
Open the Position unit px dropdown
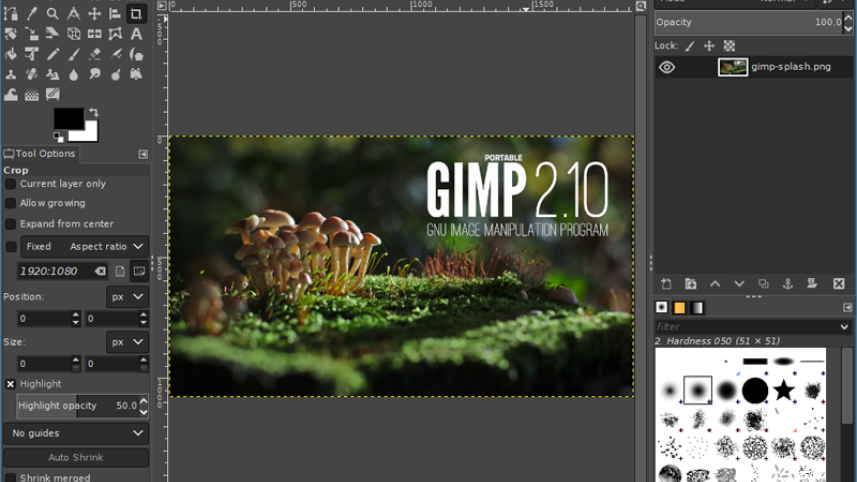127,297
